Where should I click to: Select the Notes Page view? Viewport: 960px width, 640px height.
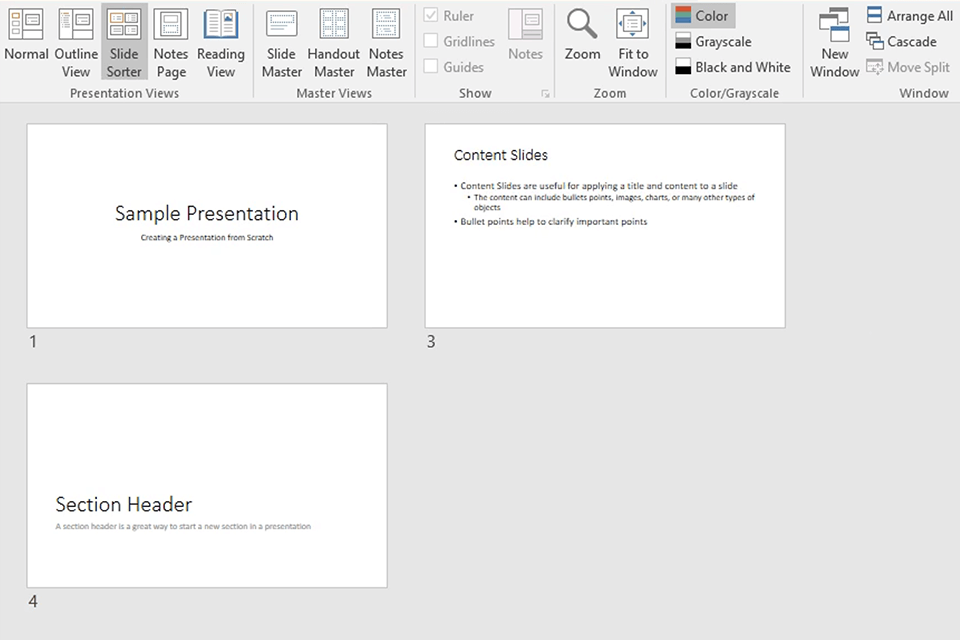tap(171, 42)
